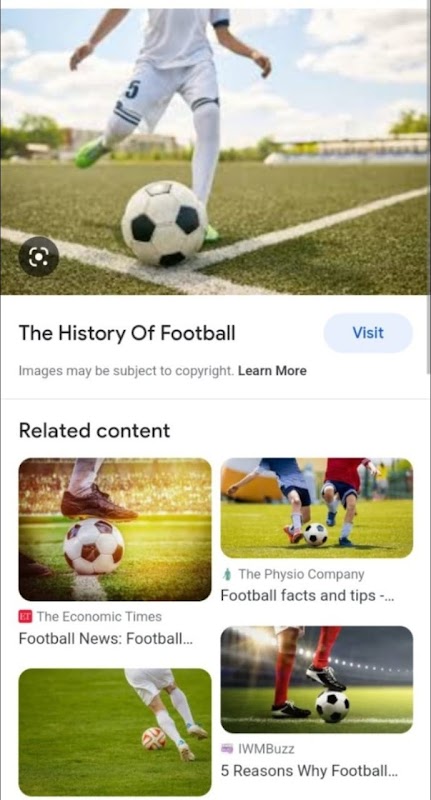This screenshot has height=800, width=431.
Task: Click The Economic Times ET favicon
Action: [26, 617]
